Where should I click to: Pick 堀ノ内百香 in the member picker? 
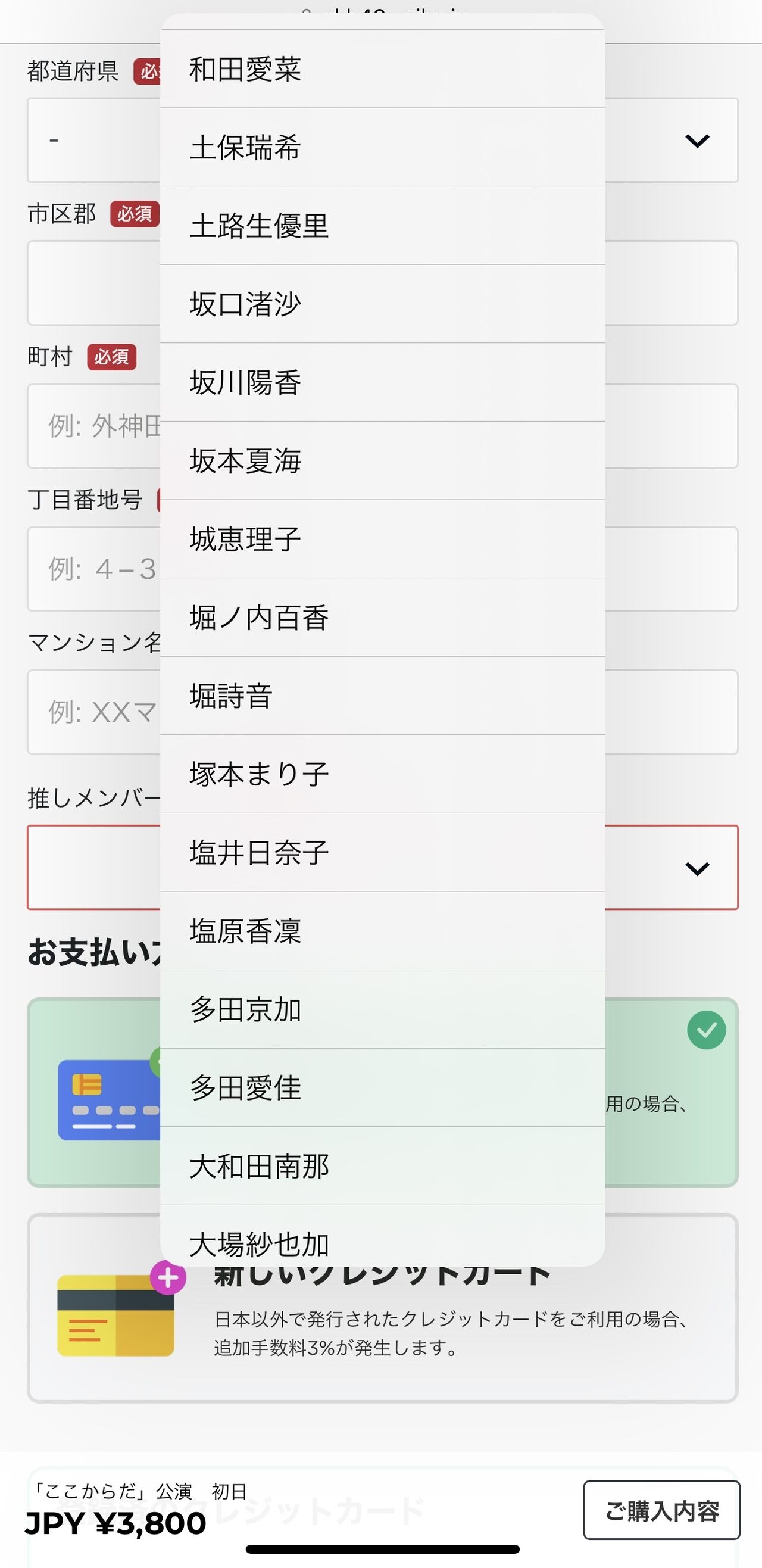382,618
